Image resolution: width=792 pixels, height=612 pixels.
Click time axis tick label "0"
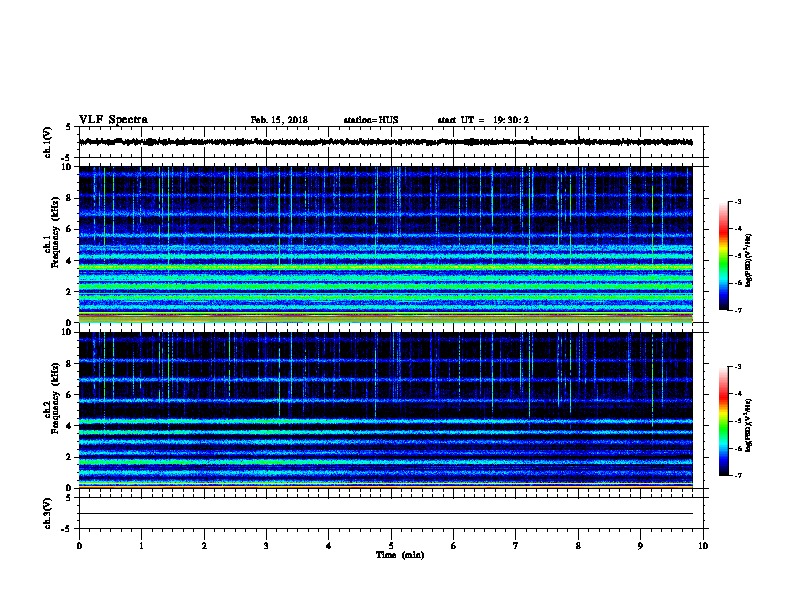(79, 545)
